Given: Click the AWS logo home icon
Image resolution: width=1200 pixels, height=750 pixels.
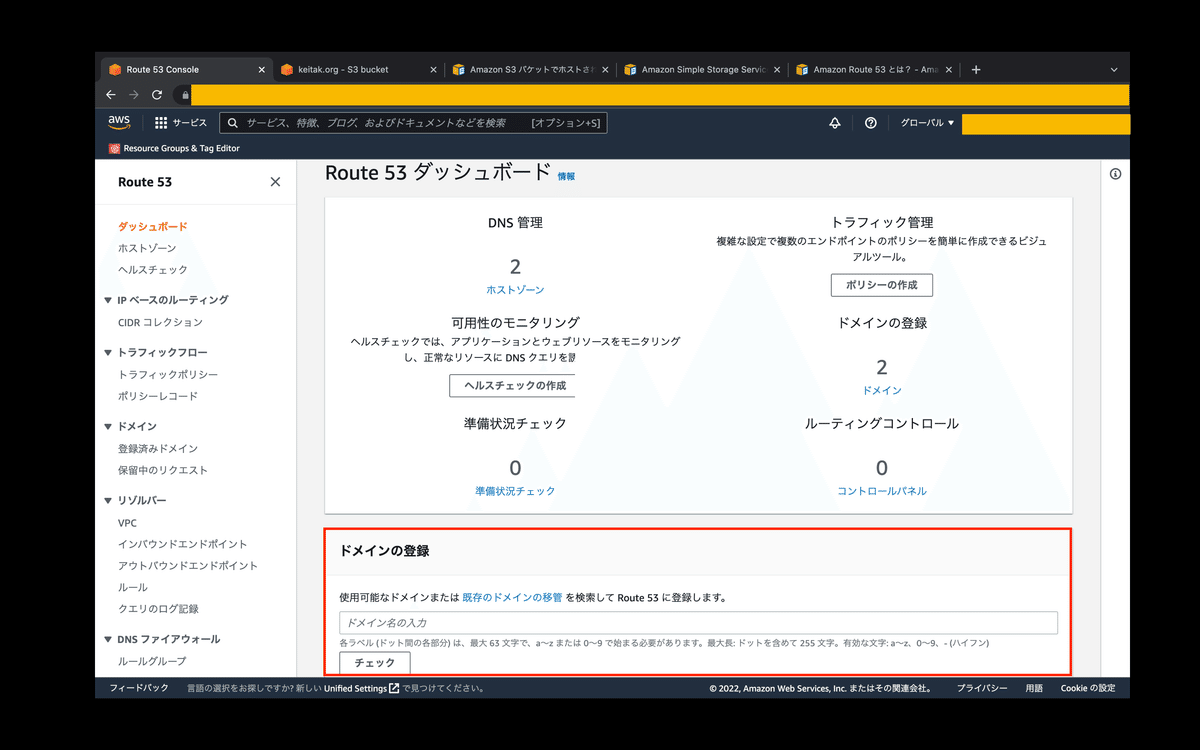Looking at the screenshot, I should click(119, 122).
